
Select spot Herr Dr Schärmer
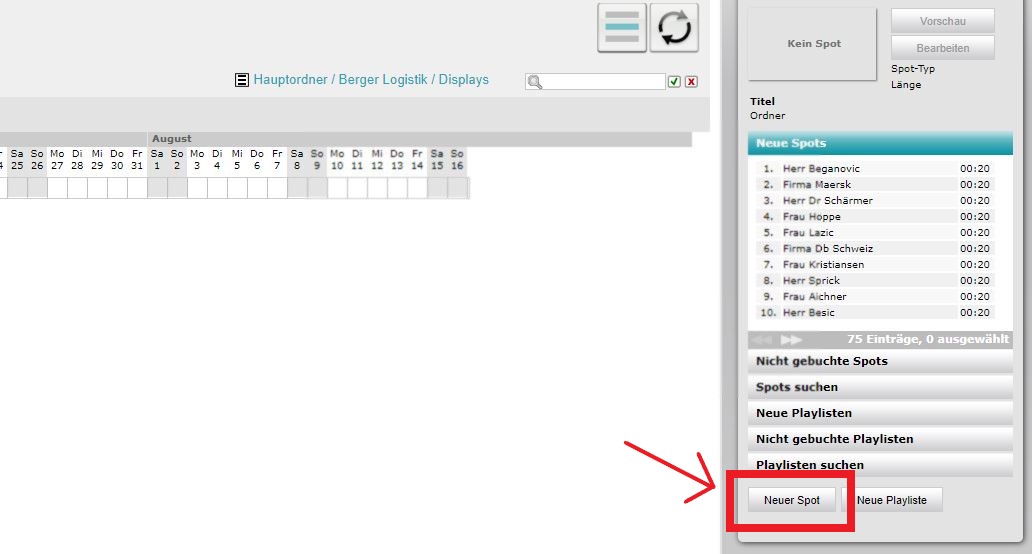point(875,201)
